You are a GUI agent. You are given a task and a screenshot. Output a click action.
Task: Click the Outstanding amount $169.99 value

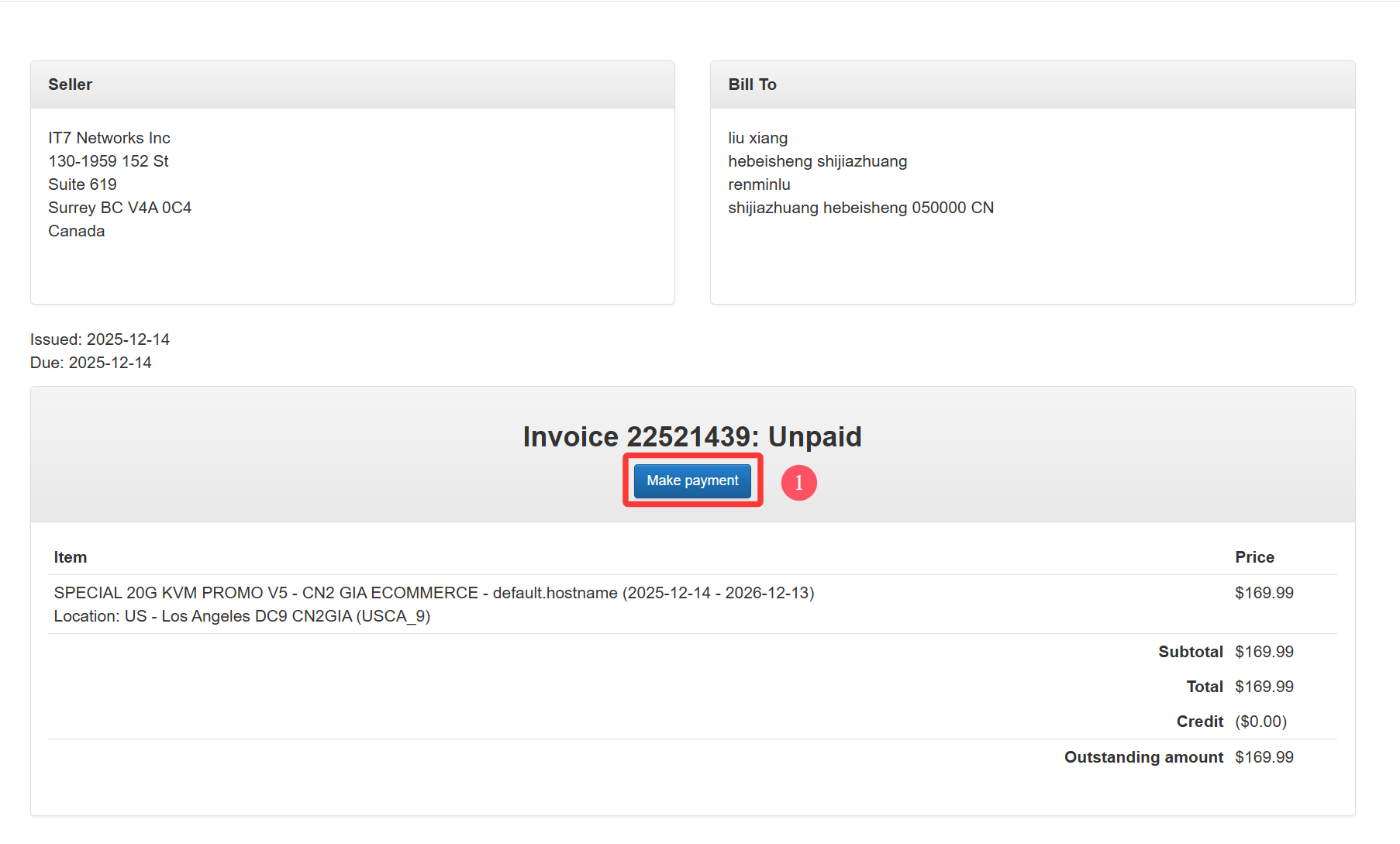point(1264,757)
